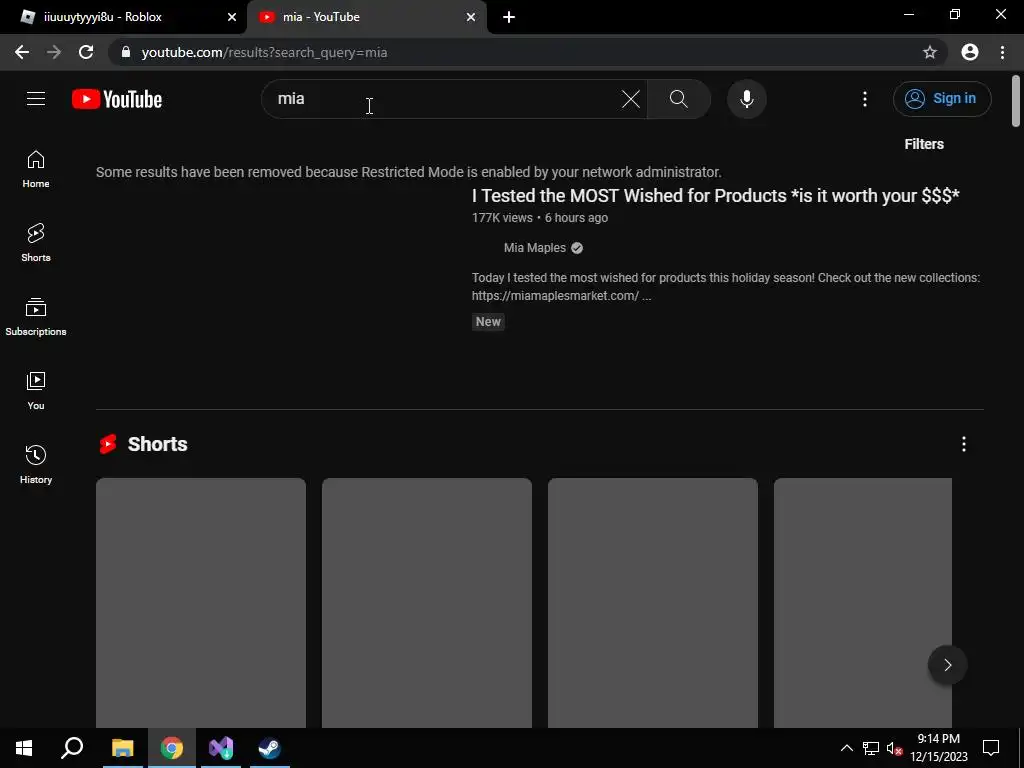The height and width of the screenshot is (768, 1024).
Task: Open the first Shorts thumbnail
Action: click(x=200, y=603)
